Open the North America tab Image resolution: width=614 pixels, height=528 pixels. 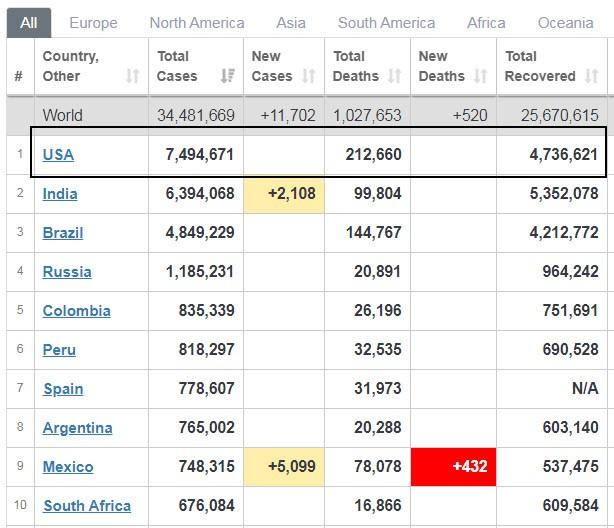(196, 22)
